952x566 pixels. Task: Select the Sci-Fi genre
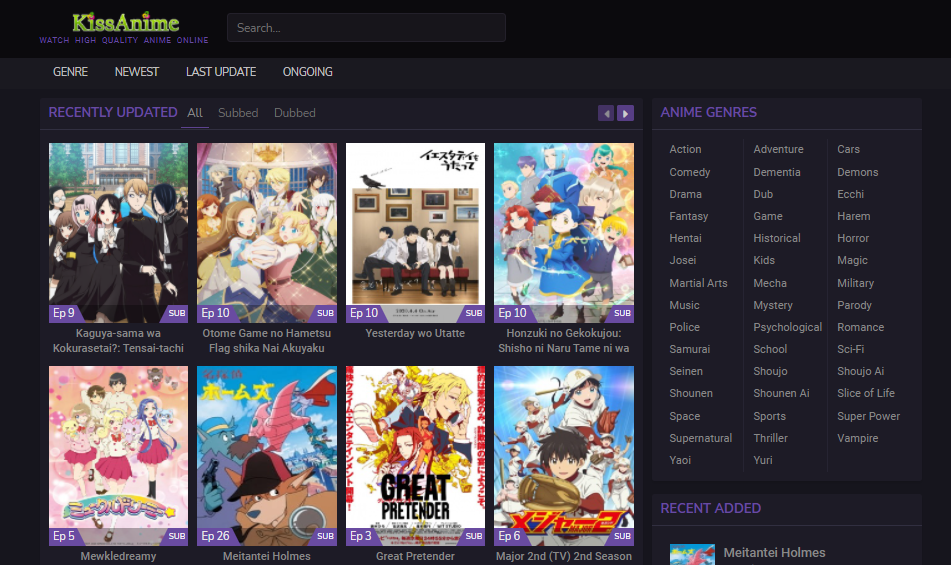851,349
